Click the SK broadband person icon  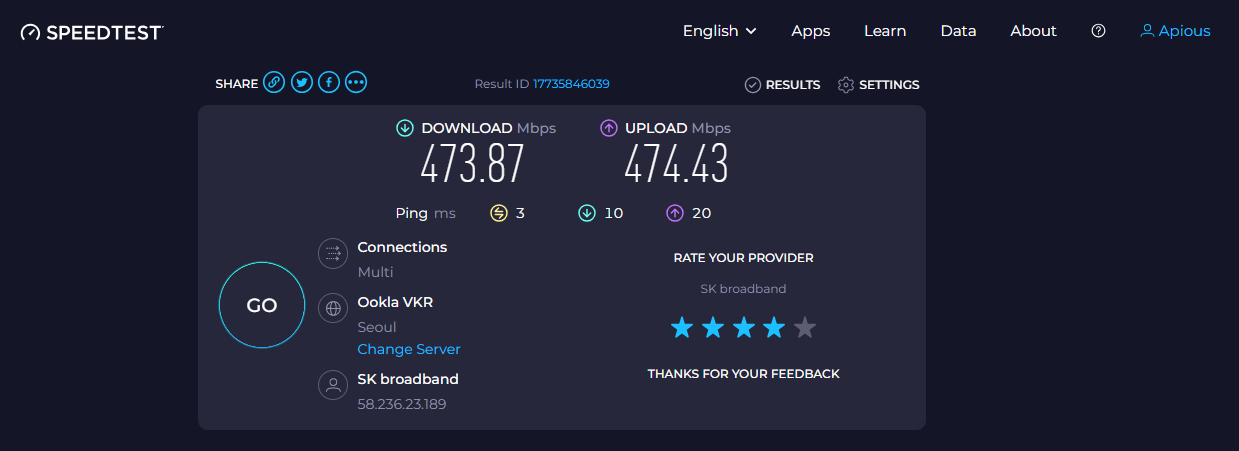click(x=332, y=385)
